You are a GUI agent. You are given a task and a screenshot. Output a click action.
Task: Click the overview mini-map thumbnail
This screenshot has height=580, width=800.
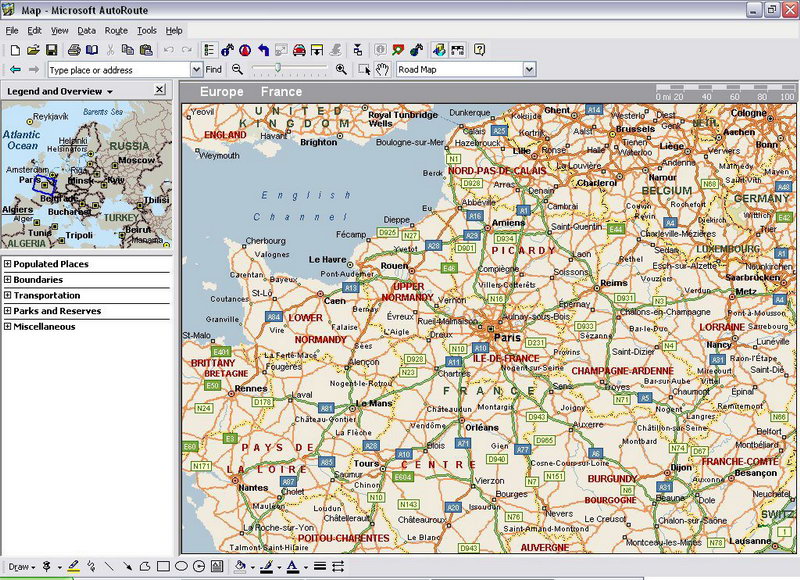coord(87,174)
